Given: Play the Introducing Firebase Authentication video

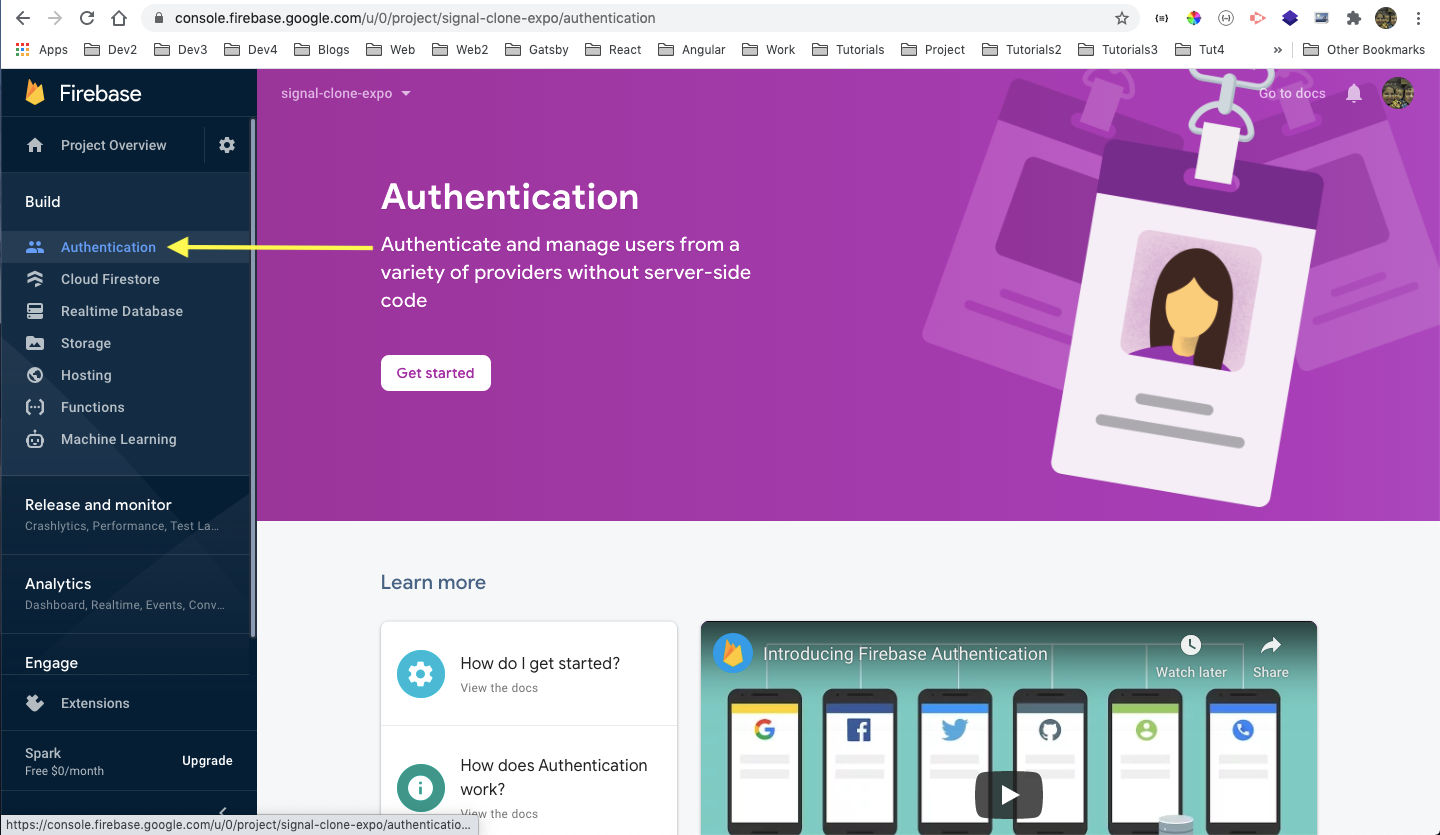Looking at the screenshot, I should click(x=1009, y=795).
